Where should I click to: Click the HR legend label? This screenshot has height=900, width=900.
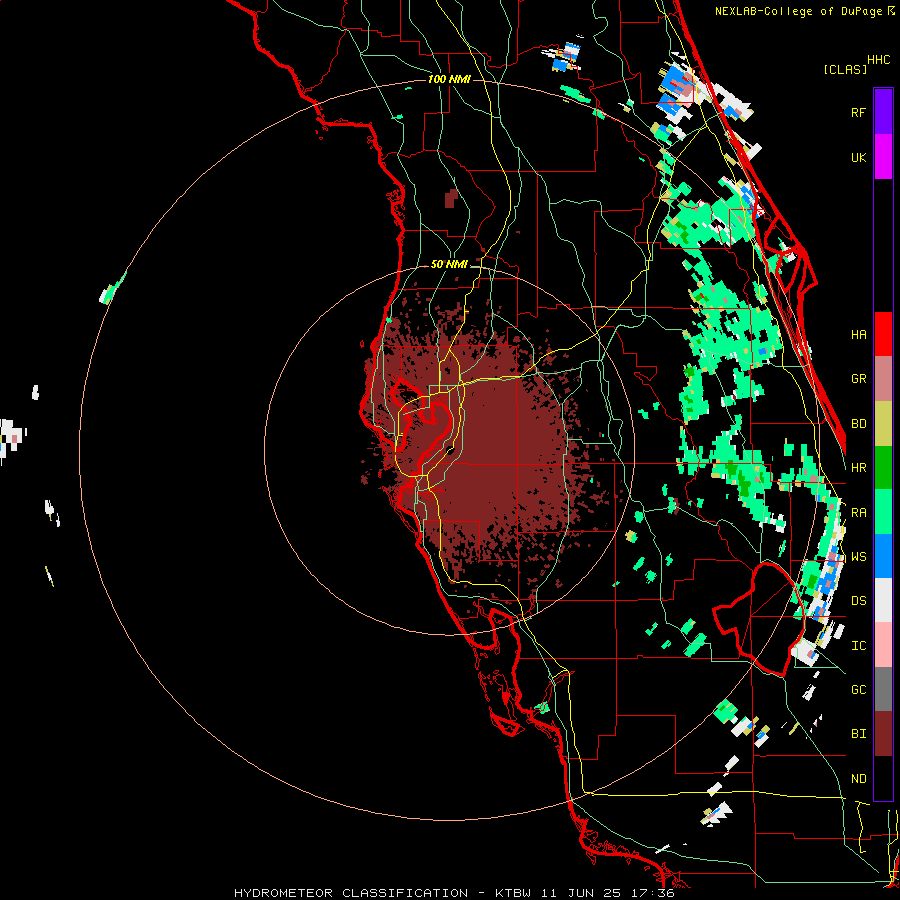[858, 468]
